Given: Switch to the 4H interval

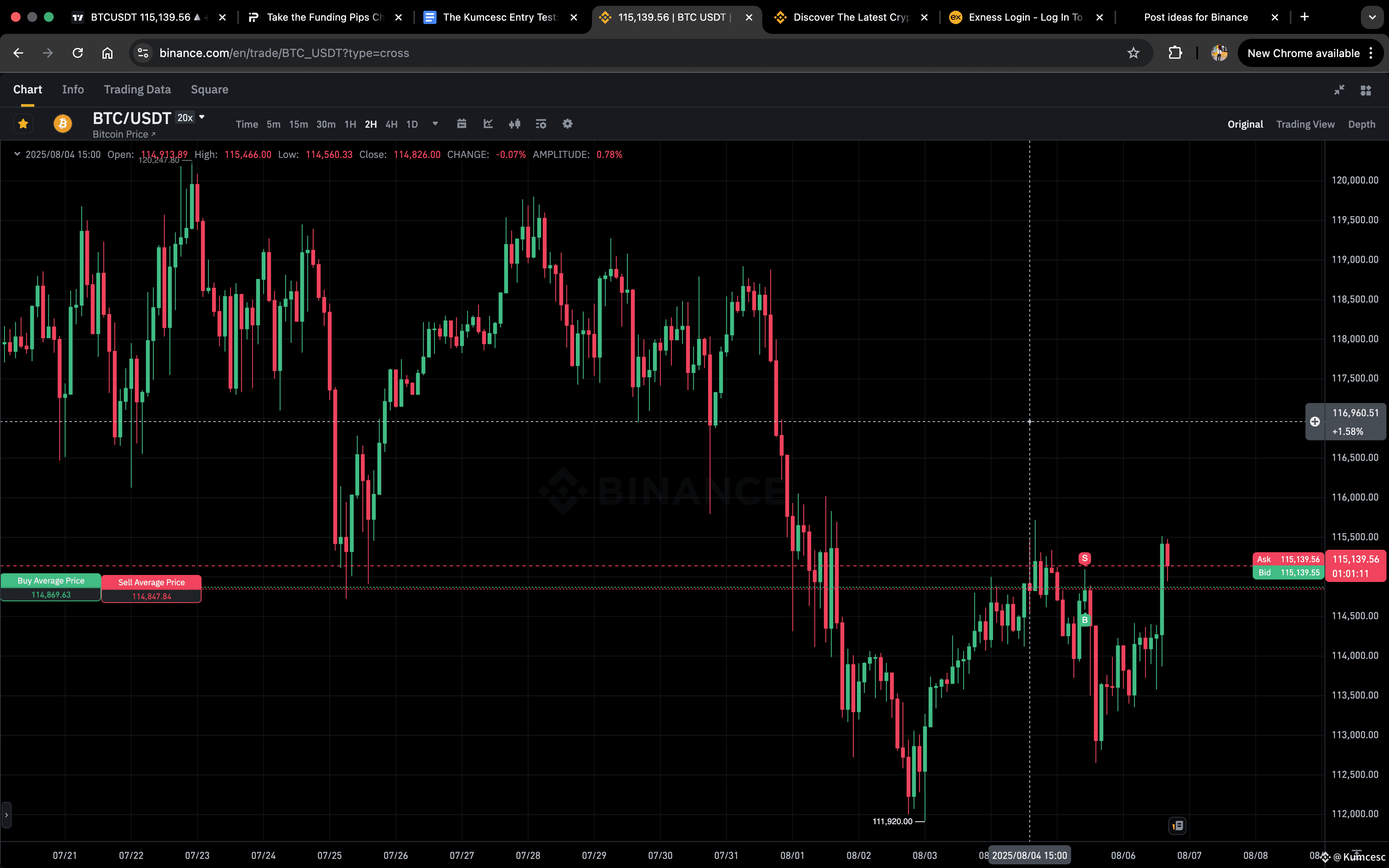Looking at the screenshot, I should (x=391, y=124).
